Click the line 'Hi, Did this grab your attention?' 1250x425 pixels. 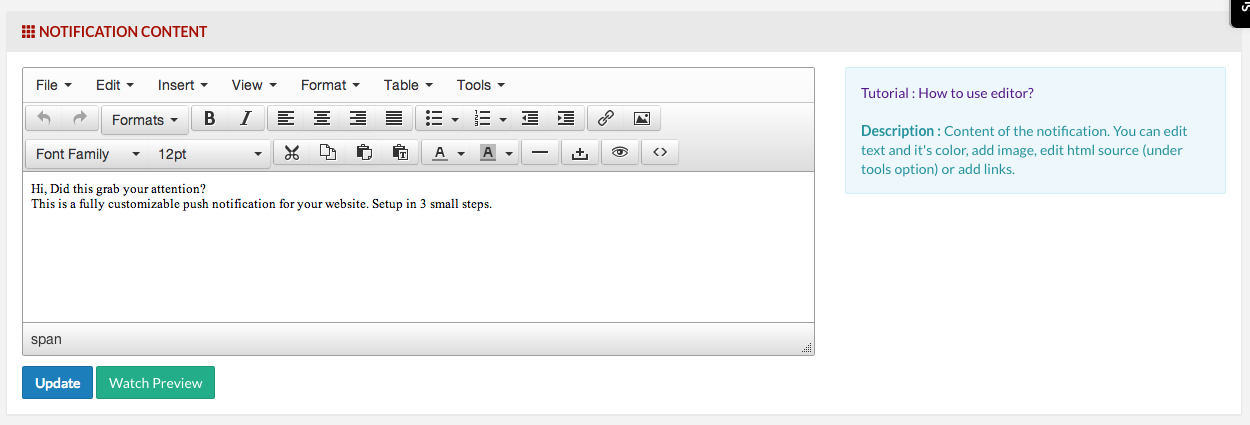pyautogui.click(x=118, y=189)
